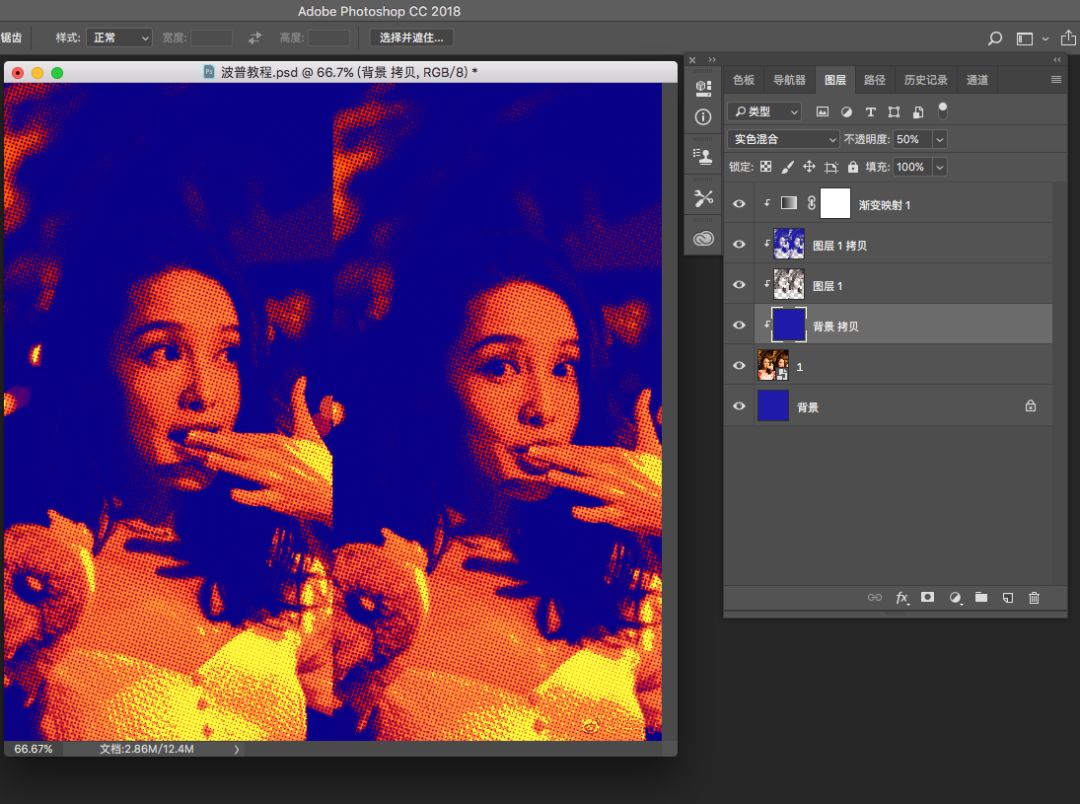Create new adjustment layer icon
1080x804 pixels.
tap(955, 597)
